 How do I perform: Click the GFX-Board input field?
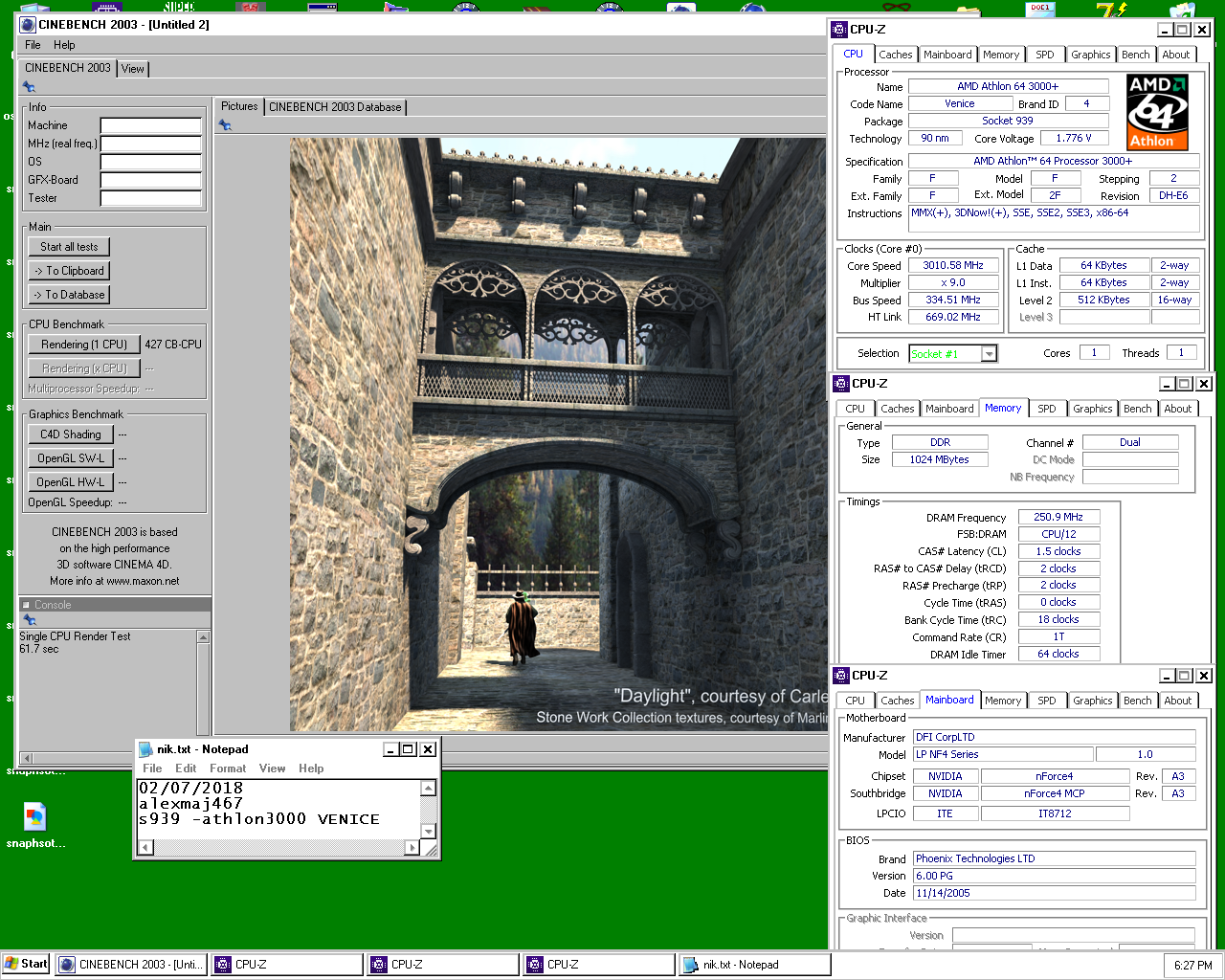(x=151, y=180)
